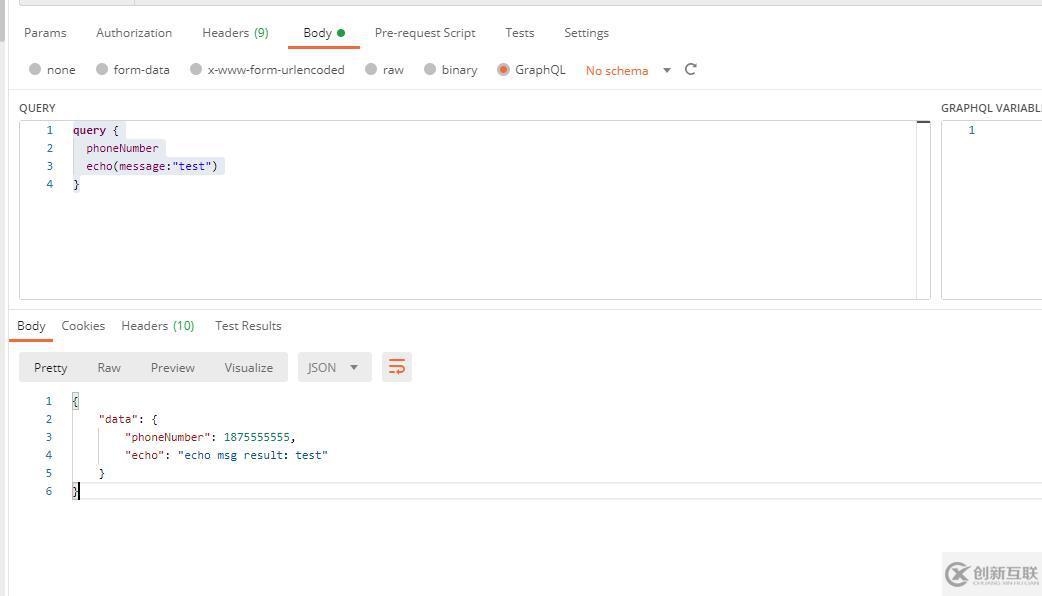Switch response view to Pretty
Screen dimensions: 1042x596
point(51,367)
